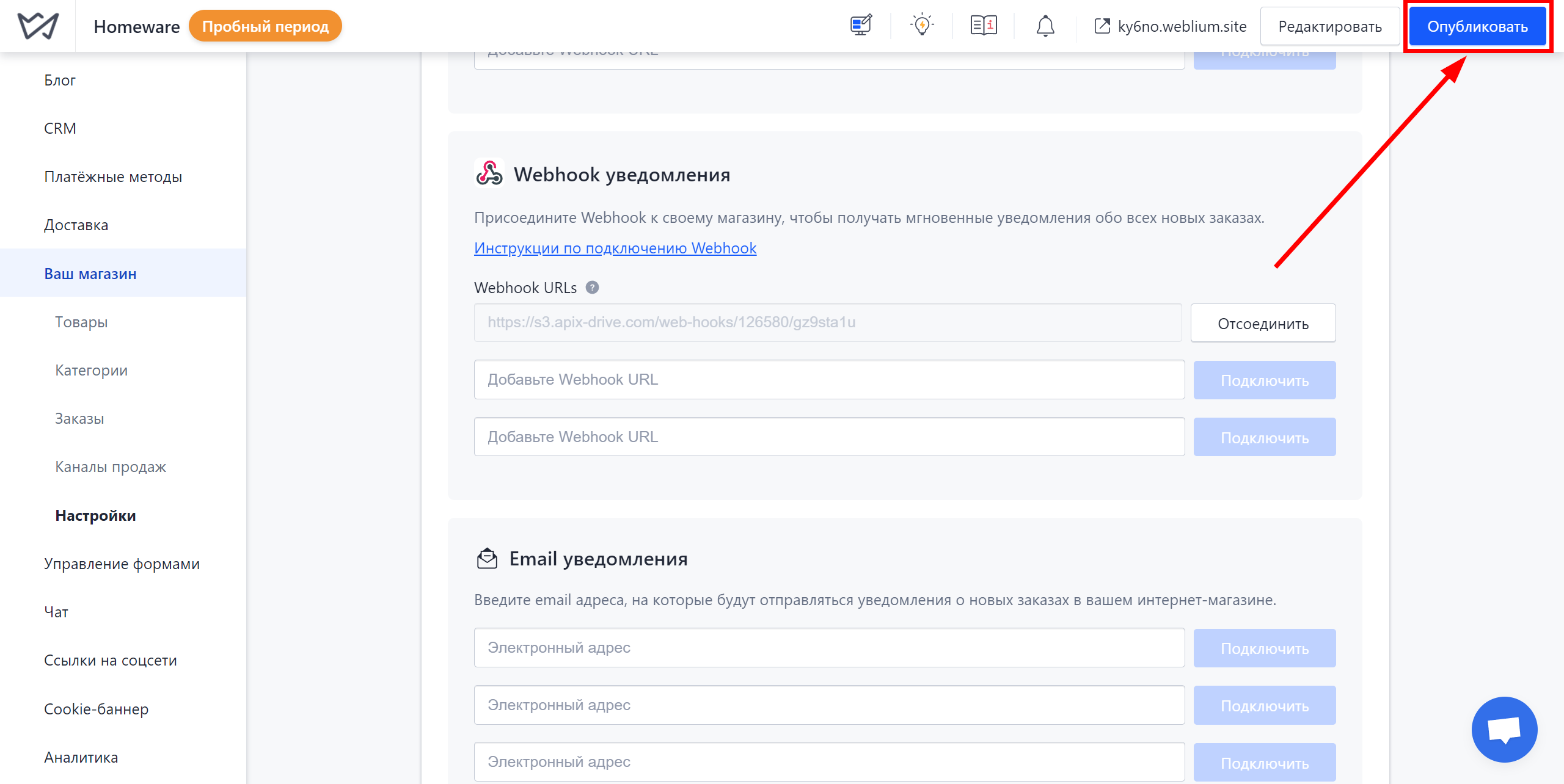1564x784 pixels.
Task: Click the notifications bell icon
Action: click(1045, 27)
